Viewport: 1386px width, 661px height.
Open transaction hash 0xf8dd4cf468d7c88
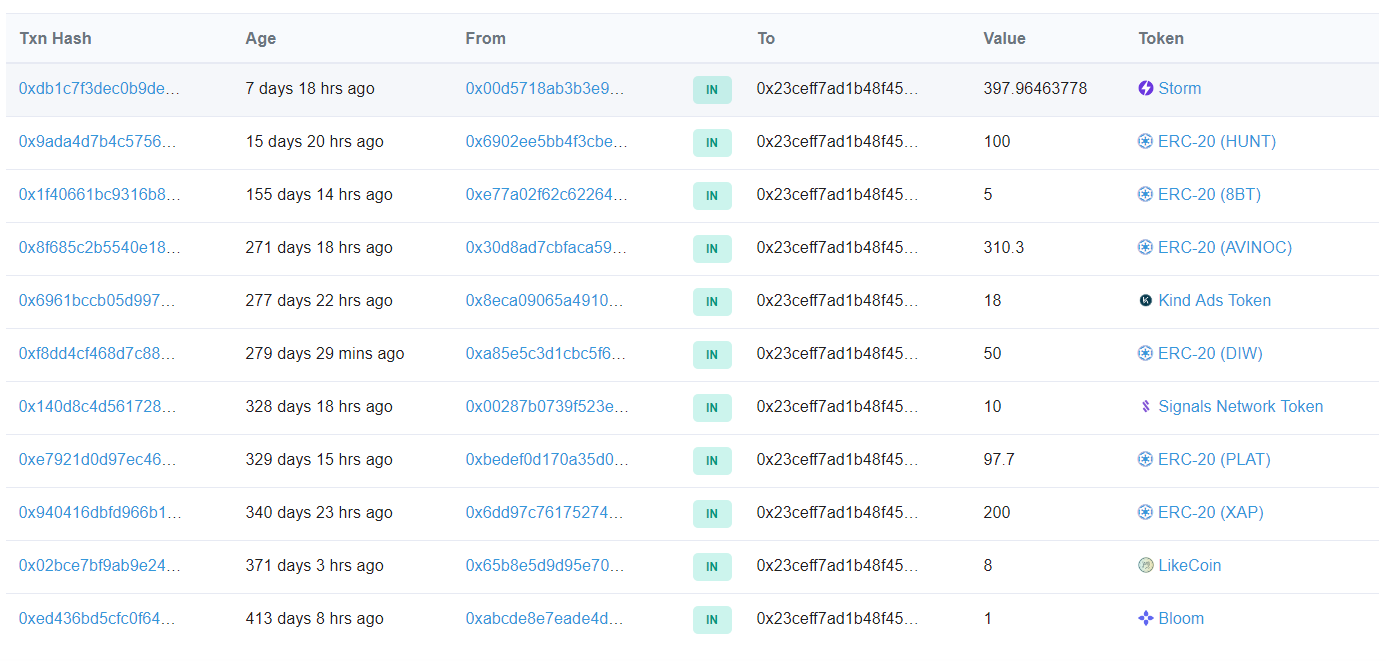tap(98, 353)
